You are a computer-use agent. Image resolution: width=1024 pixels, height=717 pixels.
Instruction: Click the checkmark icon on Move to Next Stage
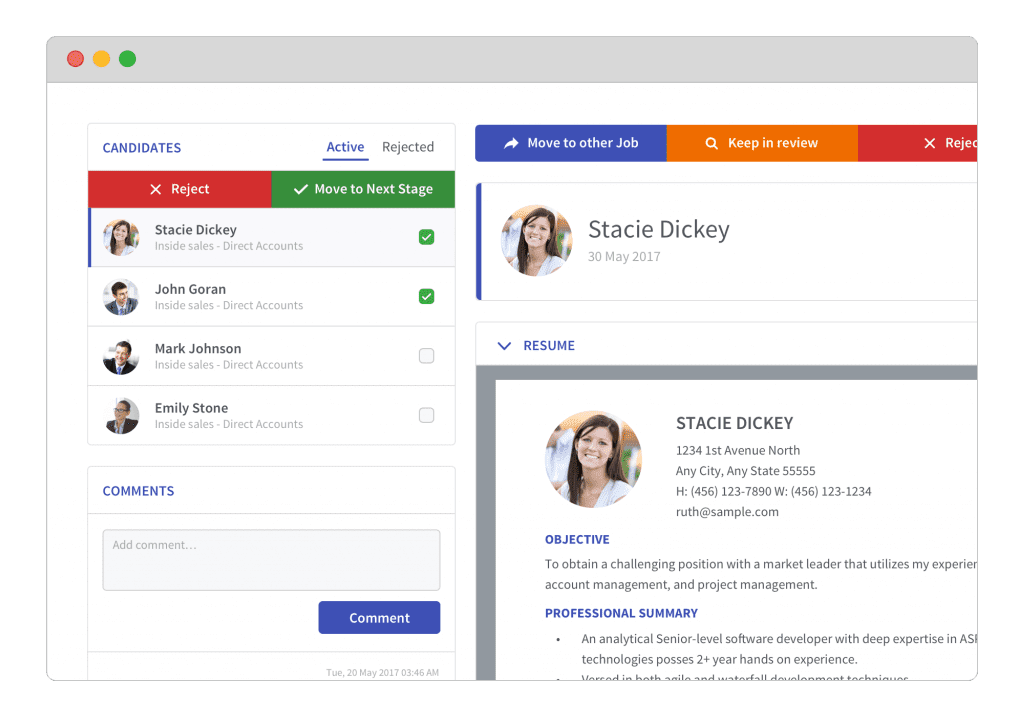click(300, 189)
